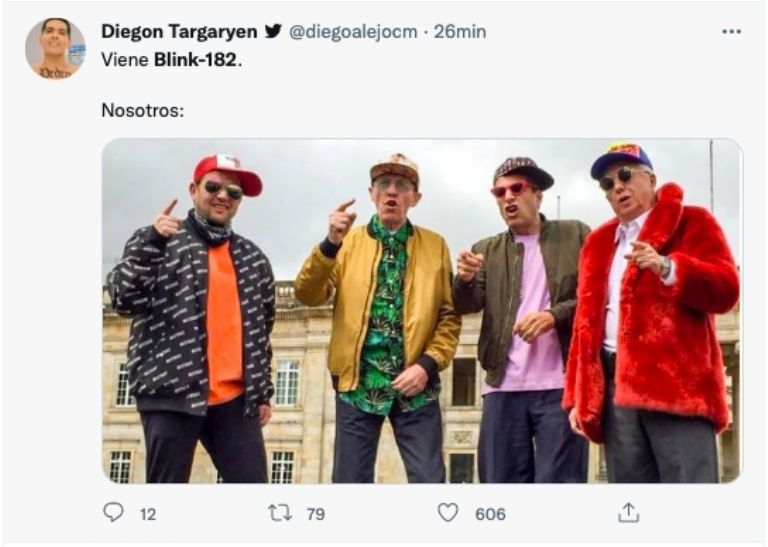Click the Twitter bird badge beside the name
The image size is (768, 547).
click(x=273, y=31)
